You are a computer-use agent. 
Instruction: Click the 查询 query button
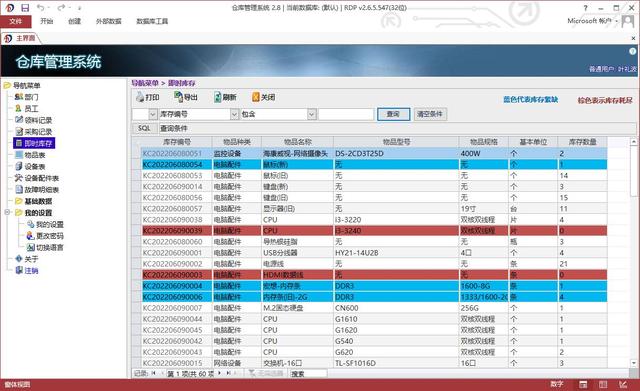(393, 114)
